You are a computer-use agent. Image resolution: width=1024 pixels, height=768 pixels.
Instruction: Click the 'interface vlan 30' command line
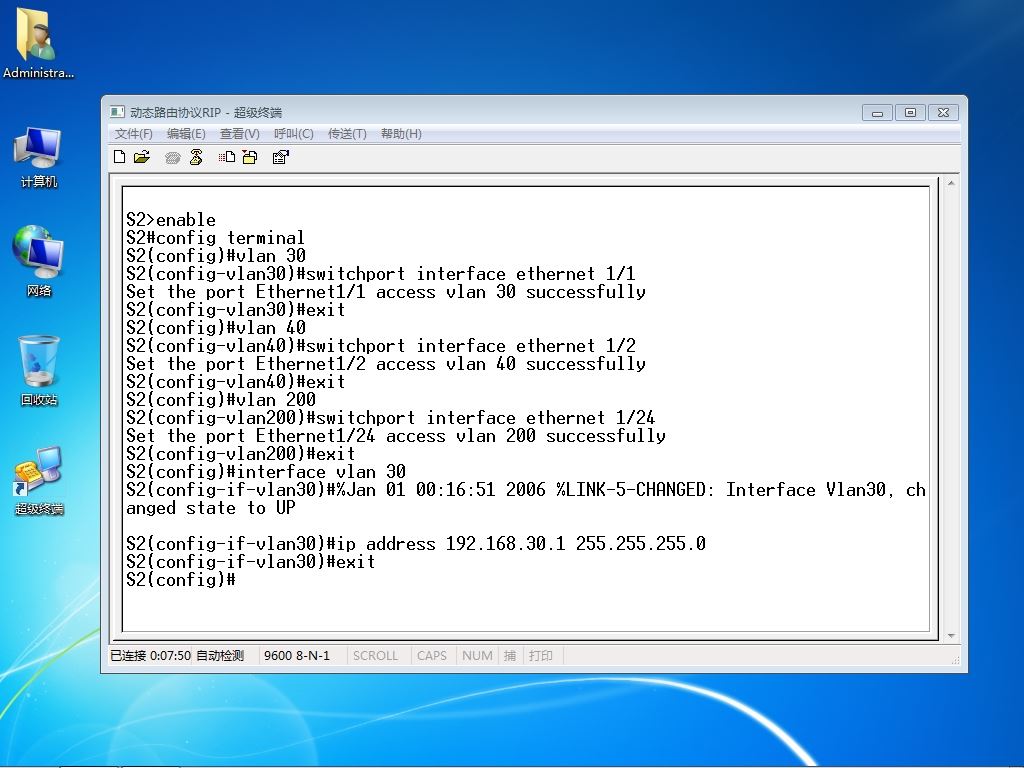tap(266, 472)
